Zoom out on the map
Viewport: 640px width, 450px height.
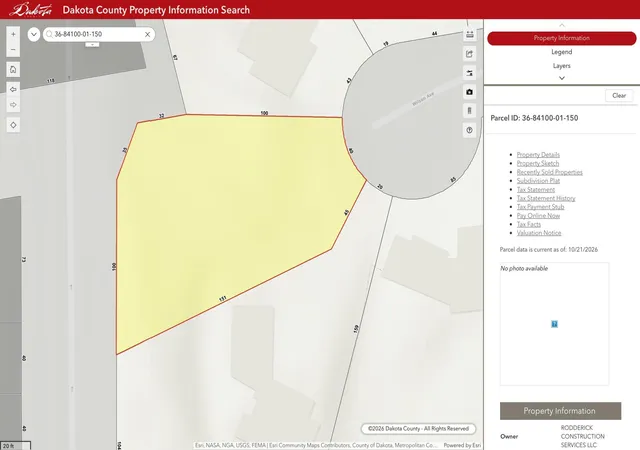click(13, 50)
